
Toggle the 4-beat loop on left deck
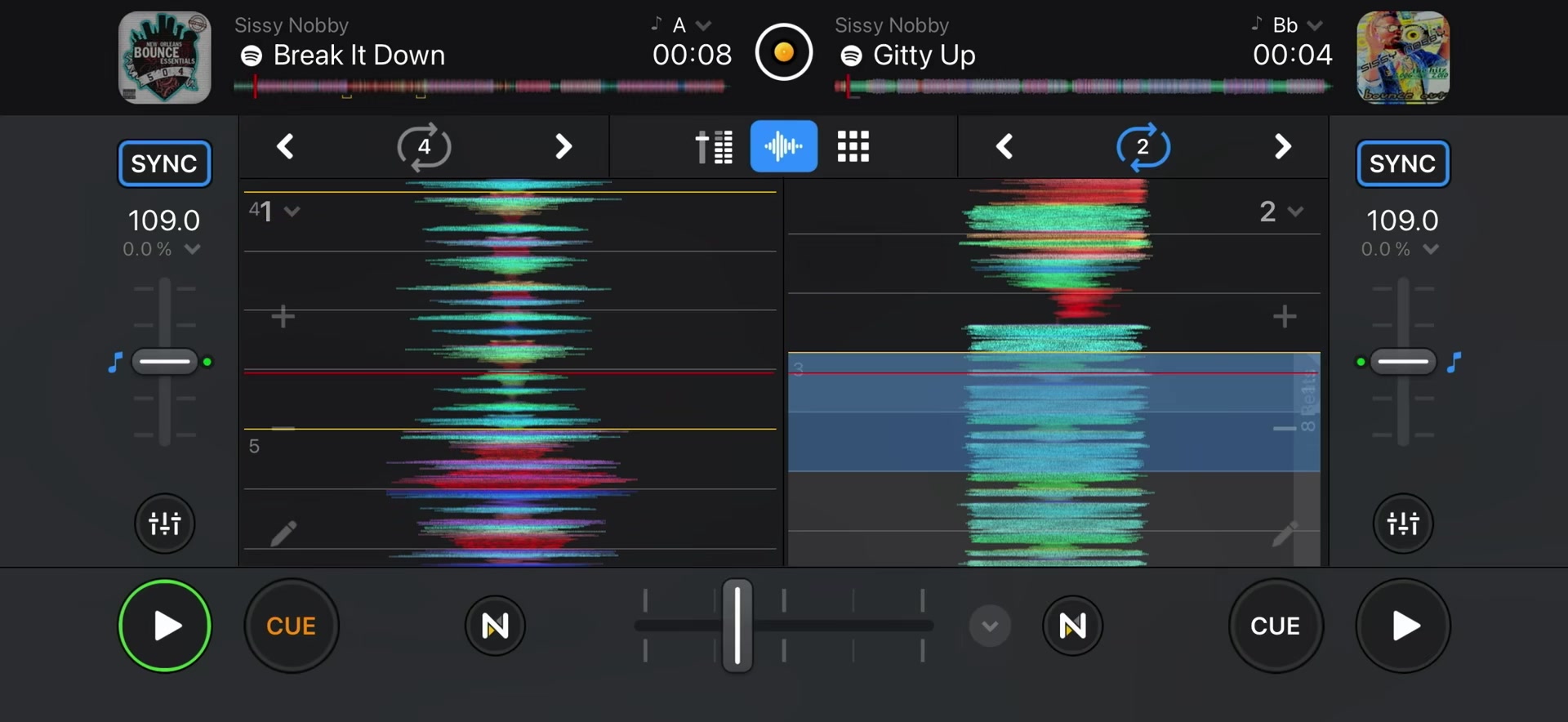(424, 147)
